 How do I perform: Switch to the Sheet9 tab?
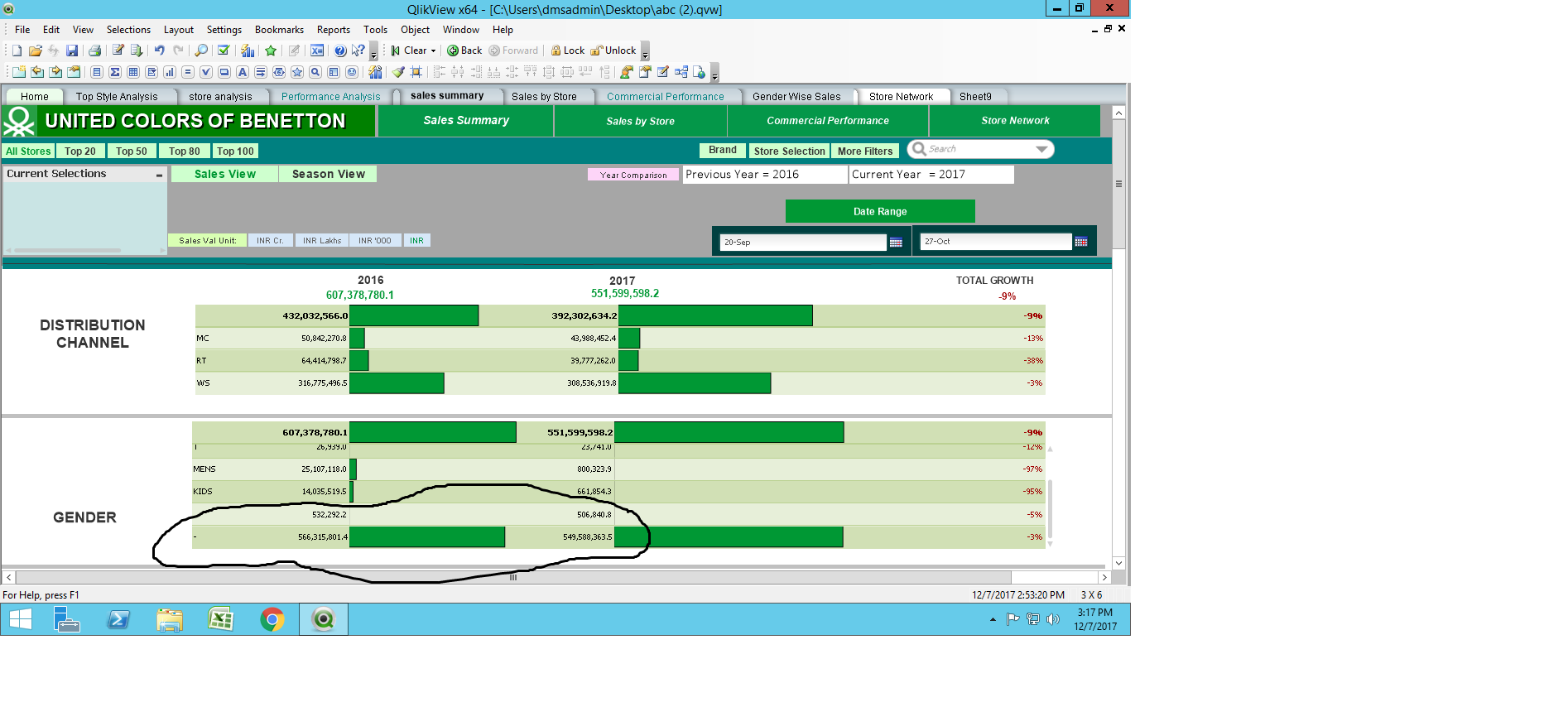point(975,97)
